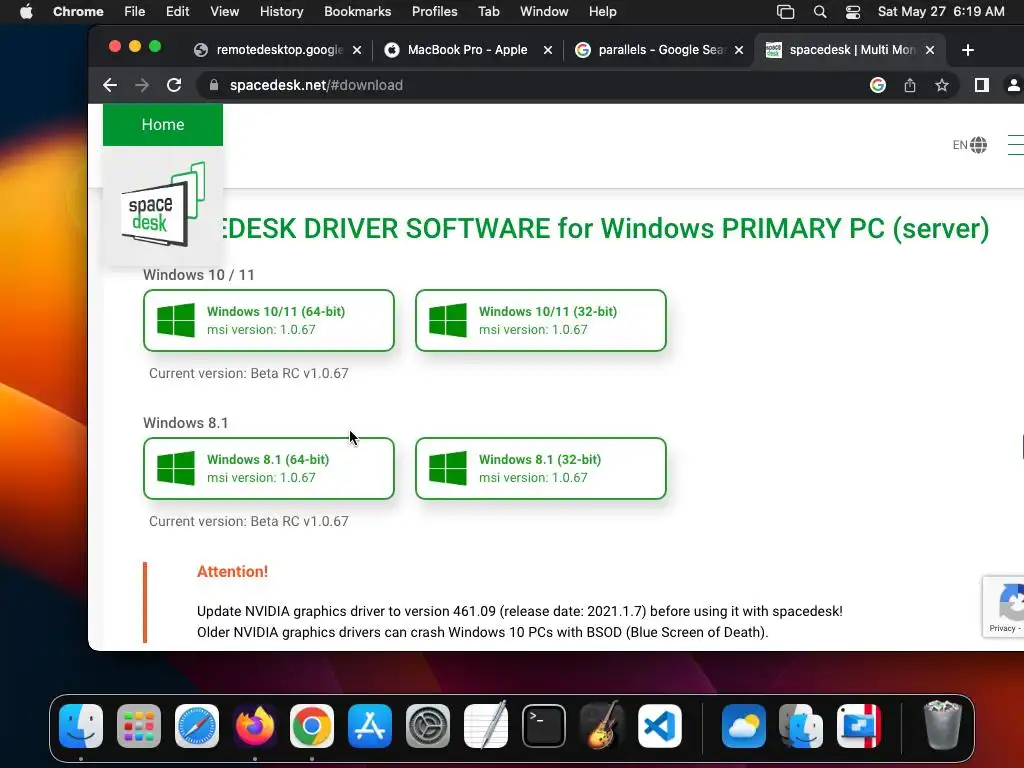Launch Safari from the Dock

tap(197, 726)
